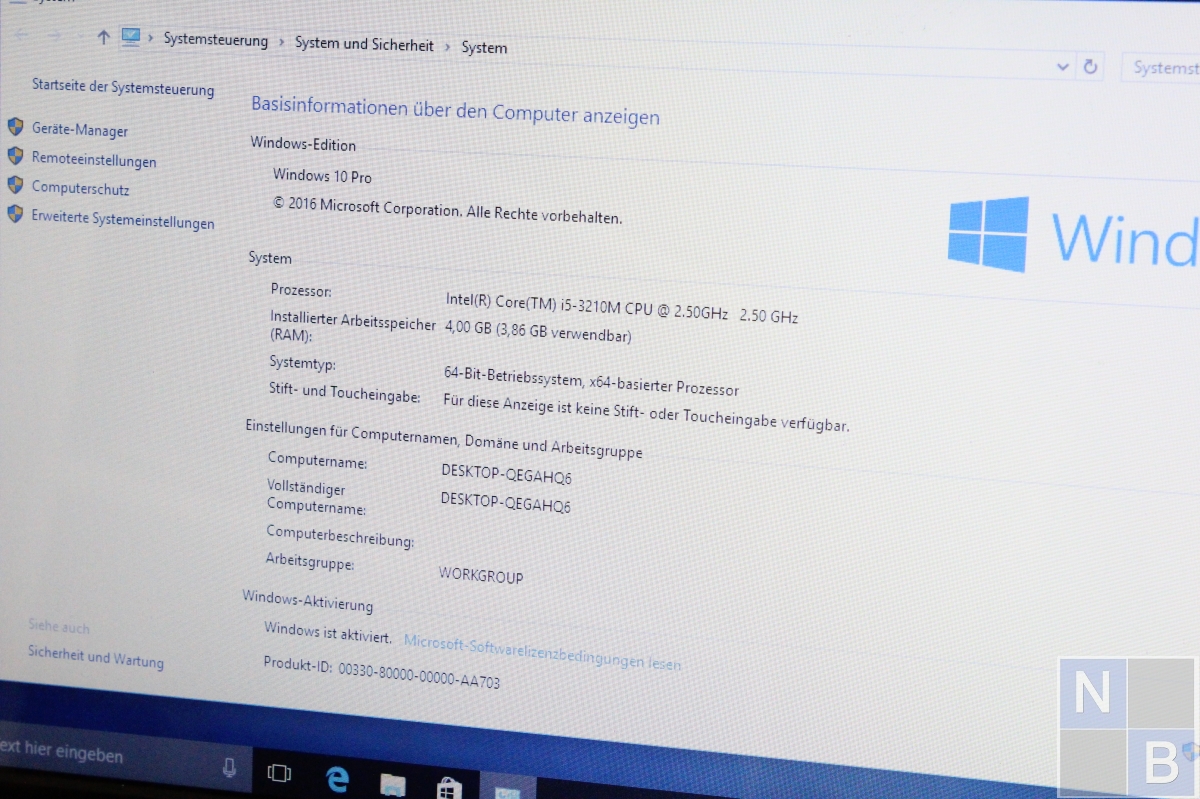Click the Computername value DESKTOP-QEGAHQ6

click(506, 474)
